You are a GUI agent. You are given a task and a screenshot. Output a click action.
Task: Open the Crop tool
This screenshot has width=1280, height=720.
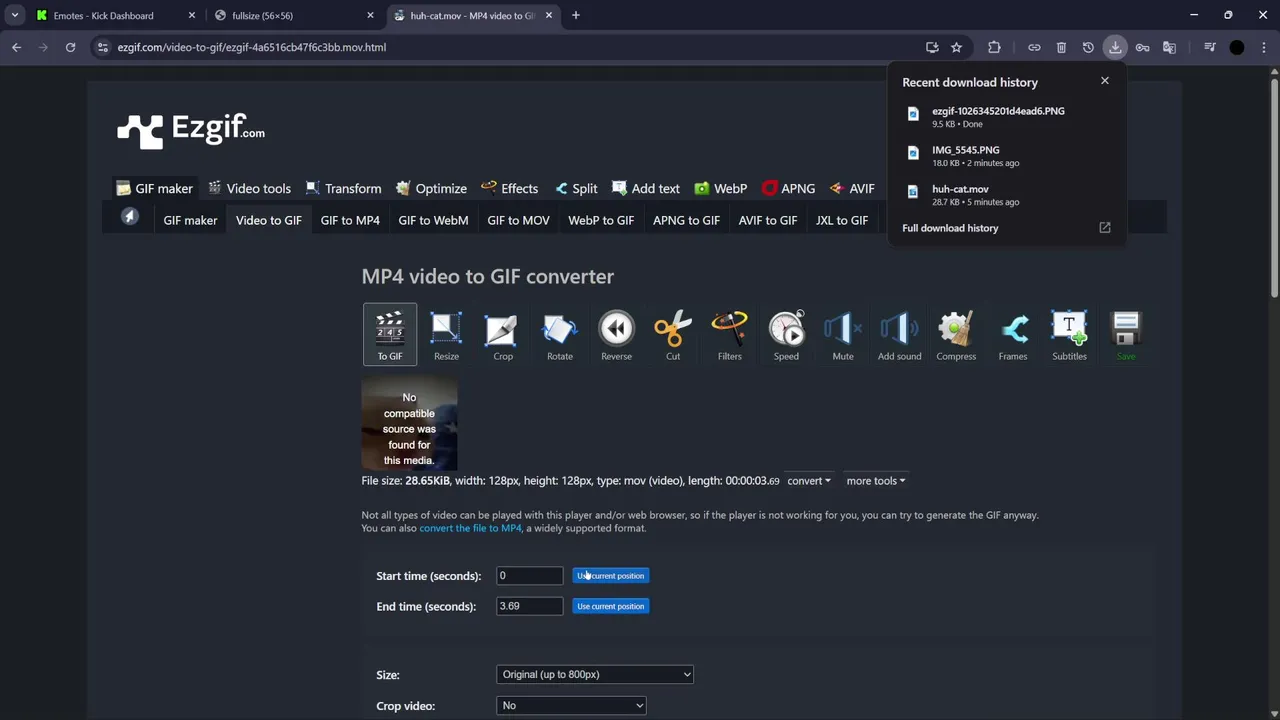(503, 334)
